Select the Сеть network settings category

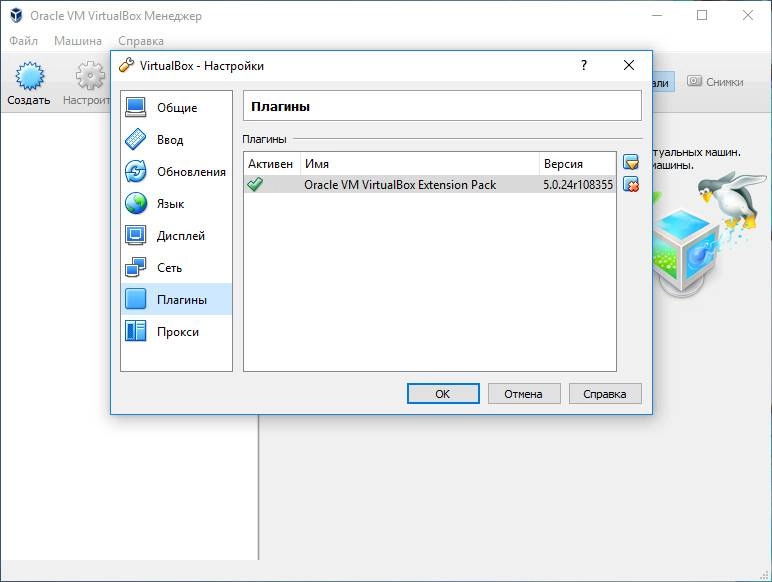176,267
